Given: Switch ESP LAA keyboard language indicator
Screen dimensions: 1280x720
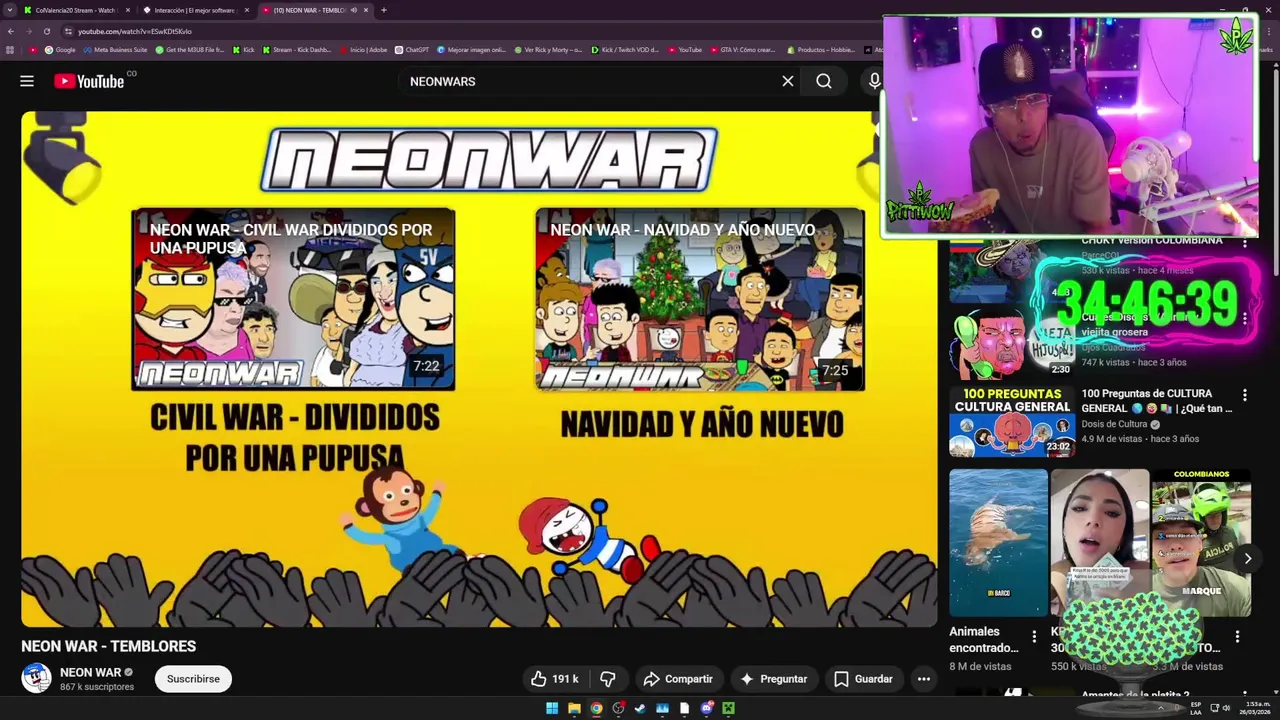Looking at the screenshot, I should [x=1196, y=708].
